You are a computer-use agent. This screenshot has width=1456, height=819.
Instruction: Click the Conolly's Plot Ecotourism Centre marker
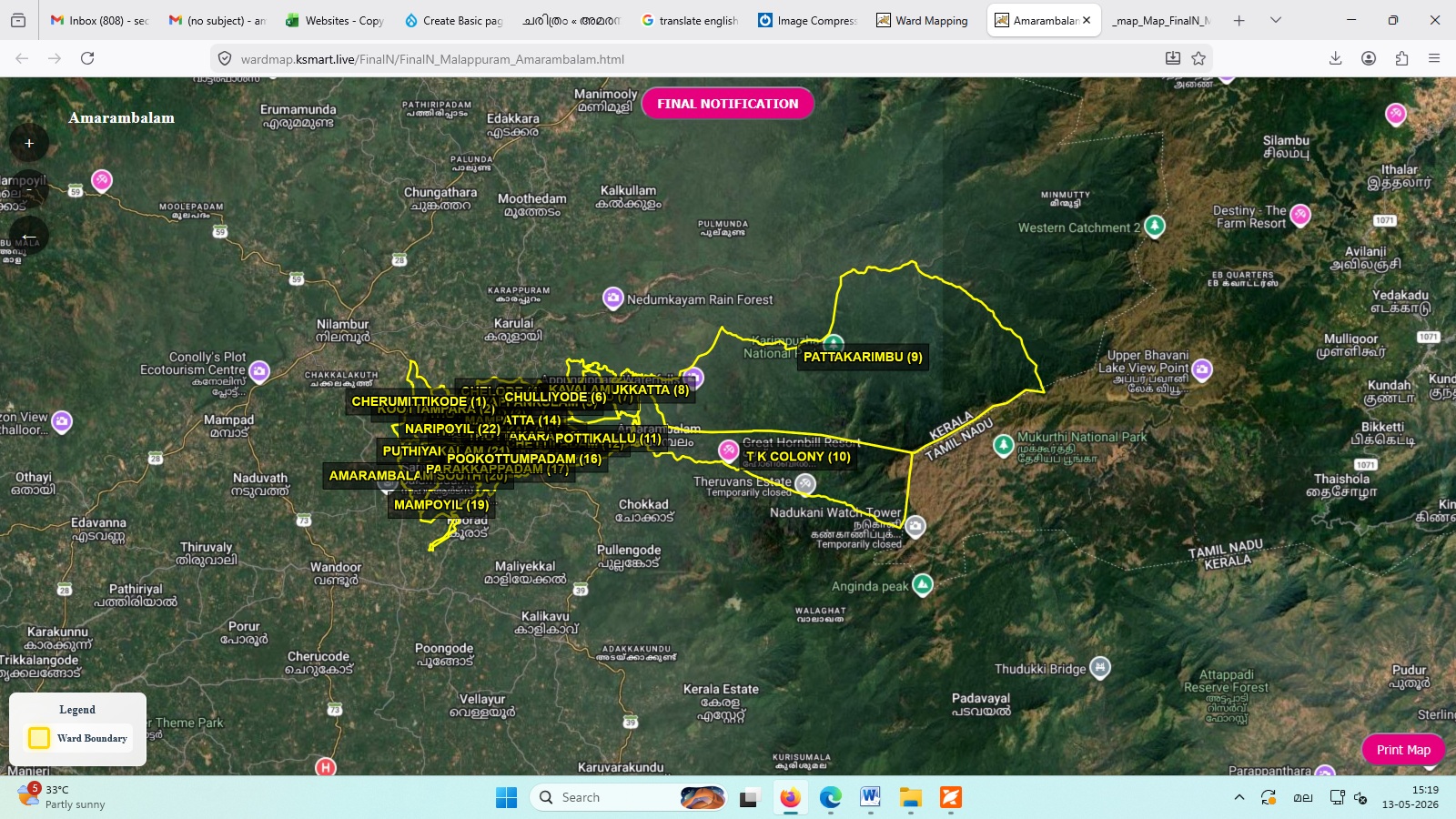pyautogui.click(x=259, y=370)
